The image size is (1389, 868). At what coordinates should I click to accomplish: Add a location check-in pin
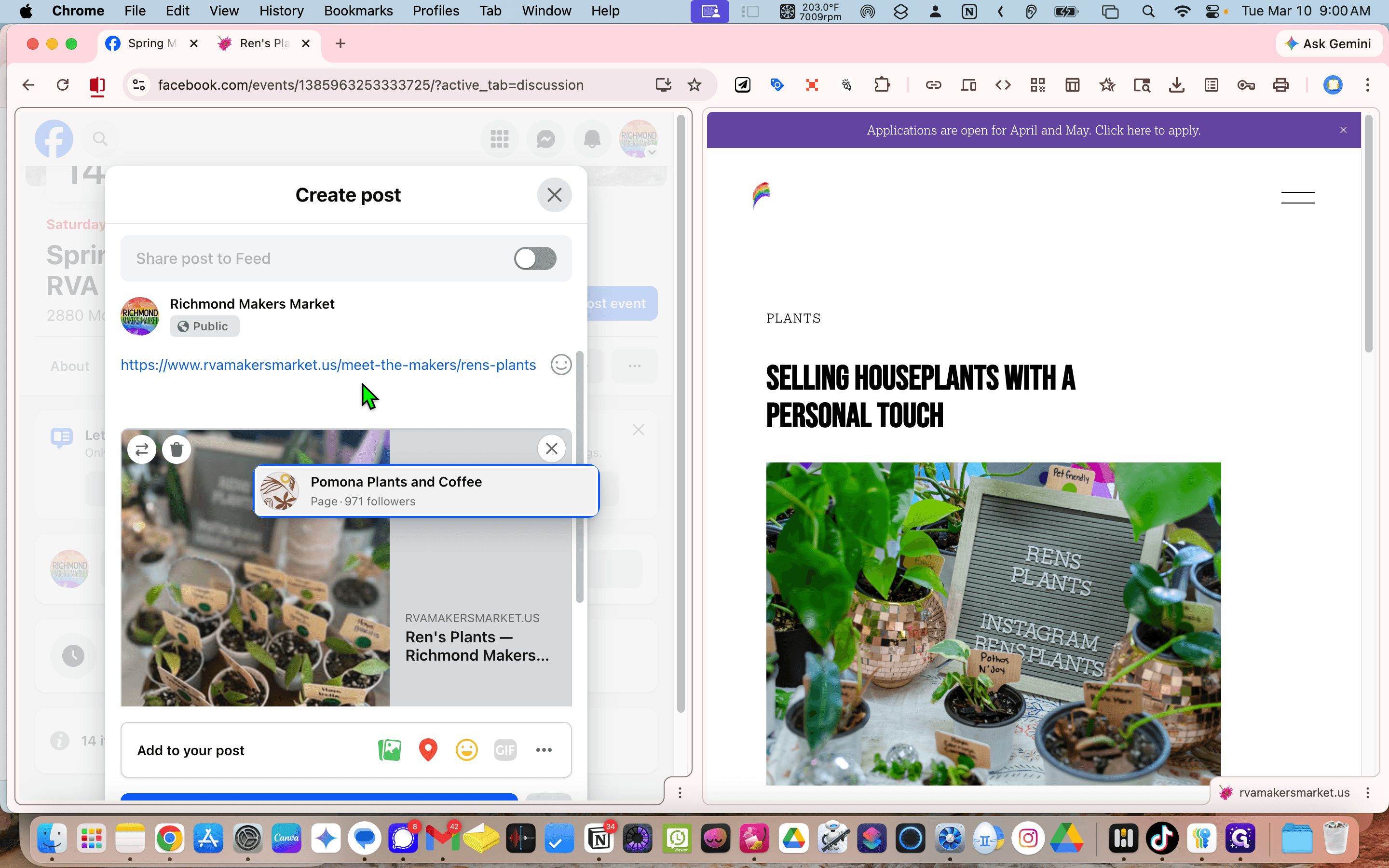click(x=428, y=750)
